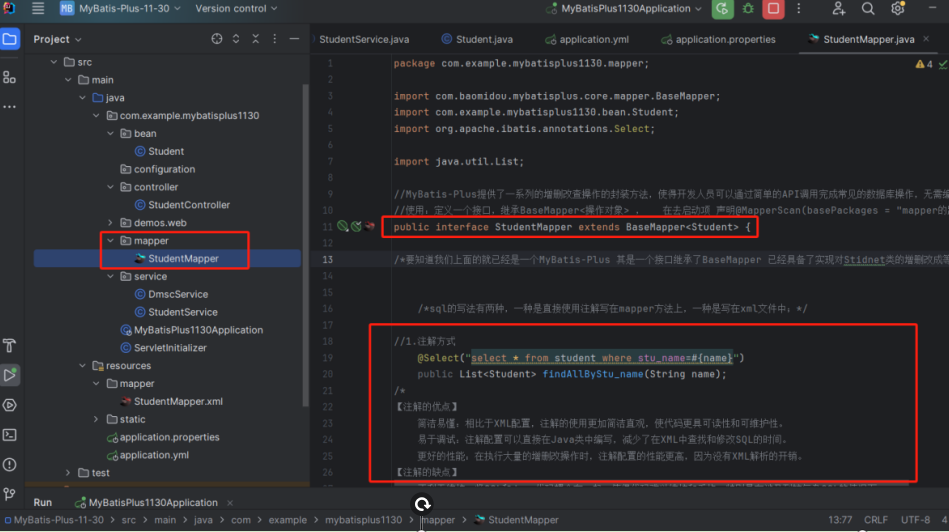Screen dimensions: 949x532
Task: Click Expand Selected icon in Project panel
Action: point(236,39)
